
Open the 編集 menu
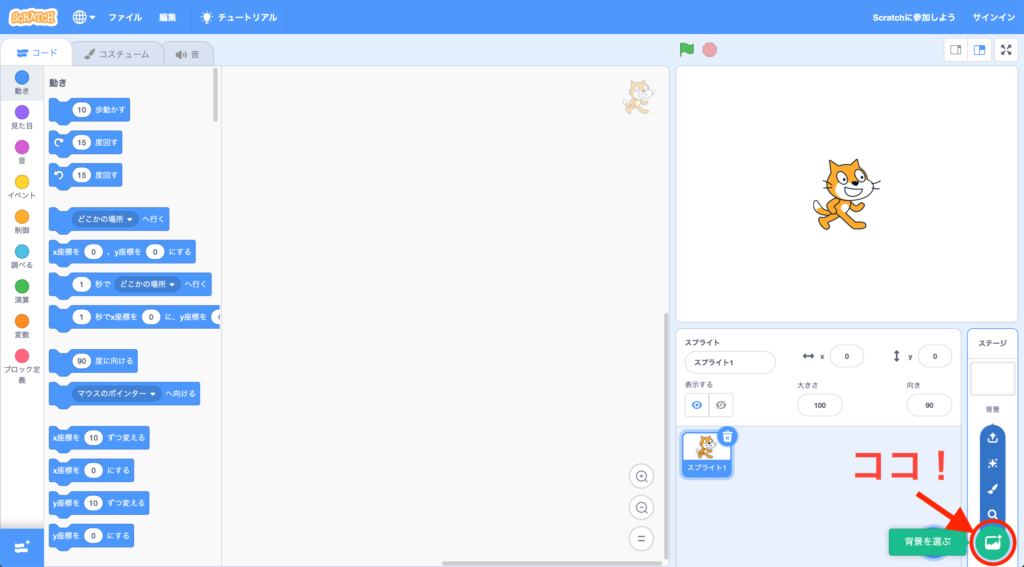tap(167, 17)
